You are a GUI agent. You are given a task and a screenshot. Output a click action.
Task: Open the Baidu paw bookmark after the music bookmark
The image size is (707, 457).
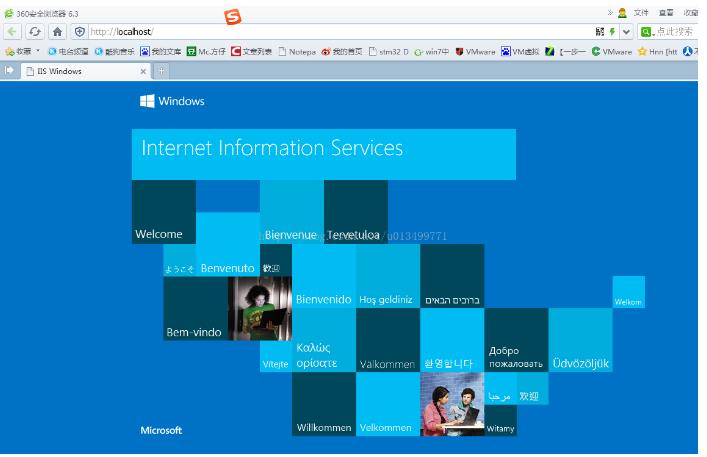pyautogui.click(x=160, y=51)
